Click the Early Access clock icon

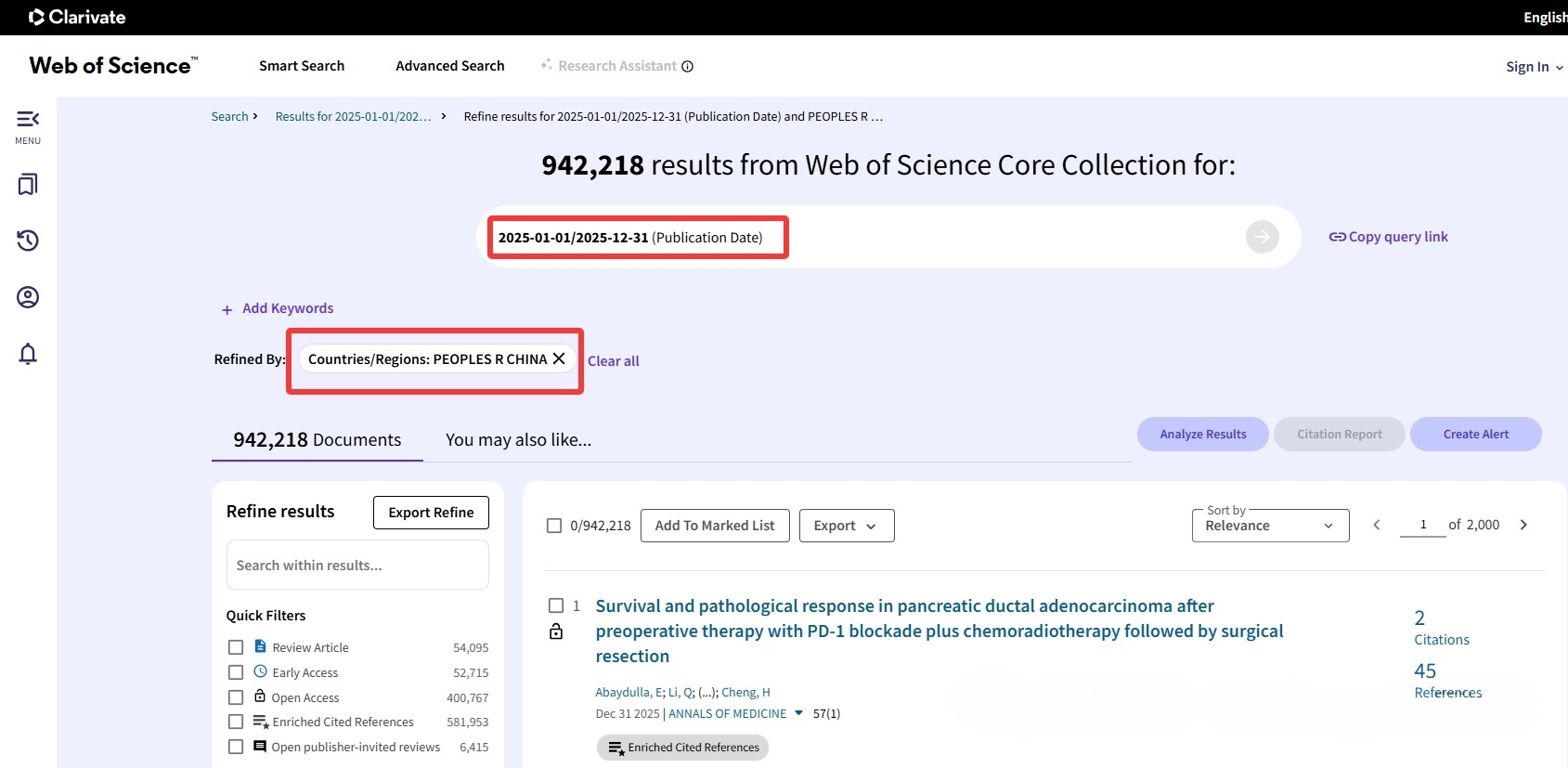point(260,671)
